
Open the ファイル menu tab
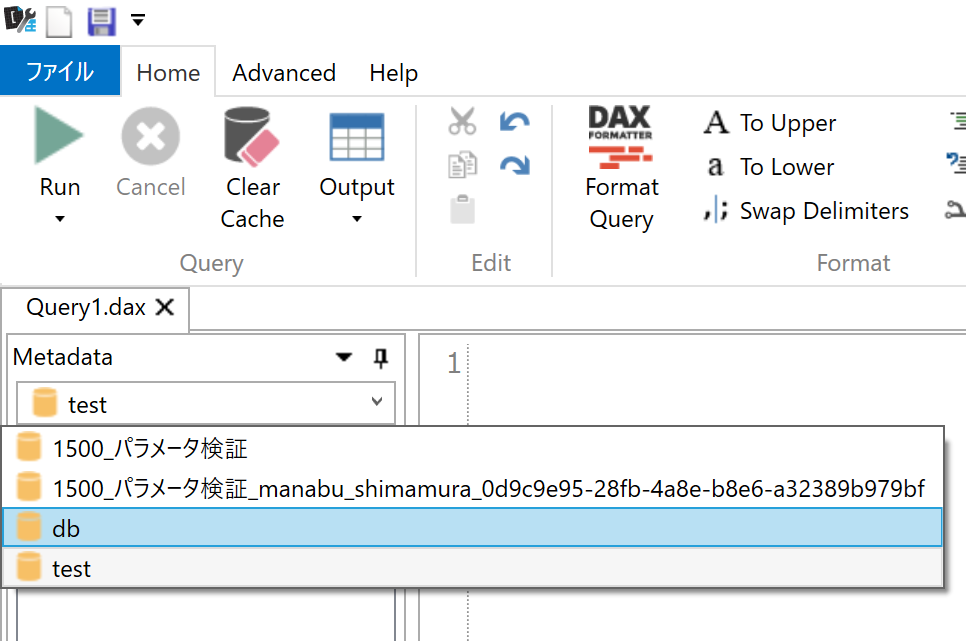[60, 71]
